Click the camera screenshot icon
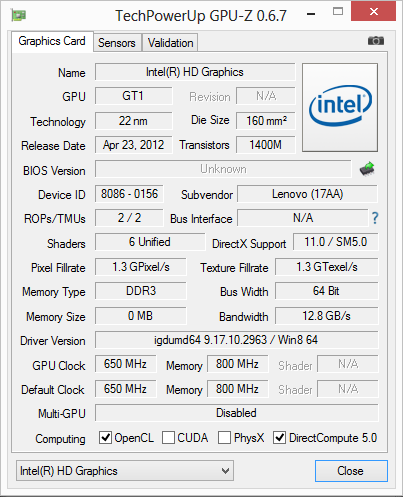This screenshot has height=497, width=403. [x=376, y=41]
